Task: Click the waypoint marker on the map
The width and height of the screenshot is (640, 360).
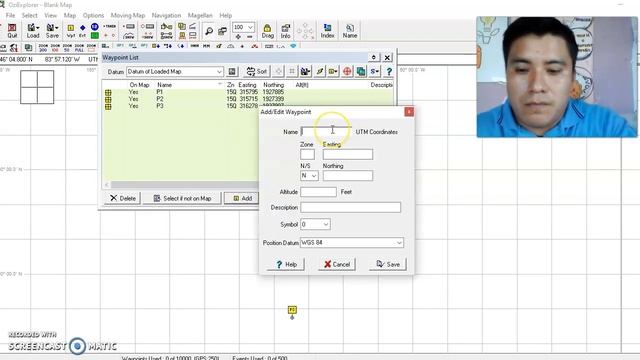Action: click(292, 311)
